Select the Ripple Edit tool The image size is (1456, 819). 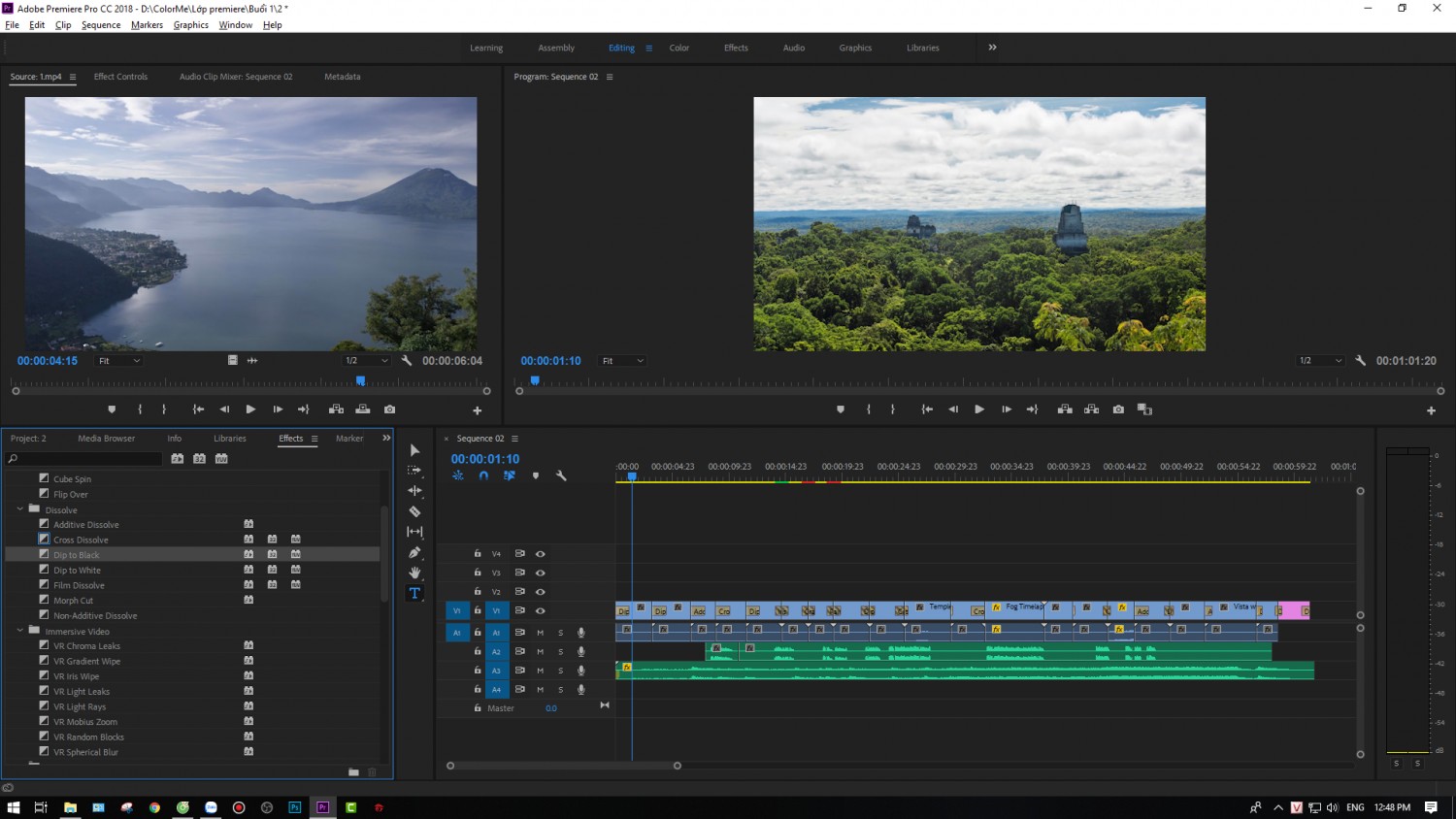414,491
